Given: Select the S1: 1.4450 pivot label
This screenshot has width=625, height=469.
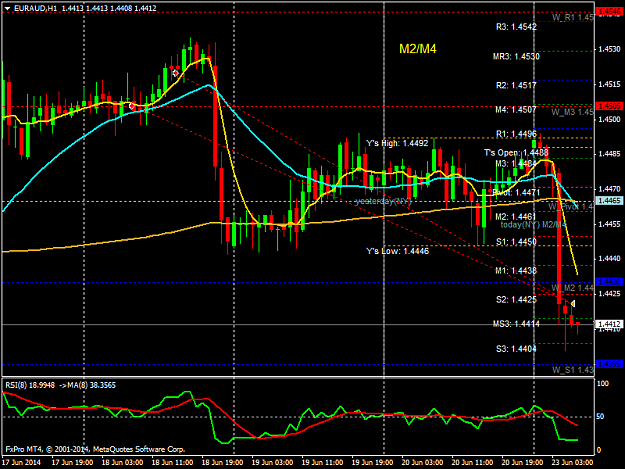Looking at the screenshot, I should pyautogui.click(x=516, y=242).
